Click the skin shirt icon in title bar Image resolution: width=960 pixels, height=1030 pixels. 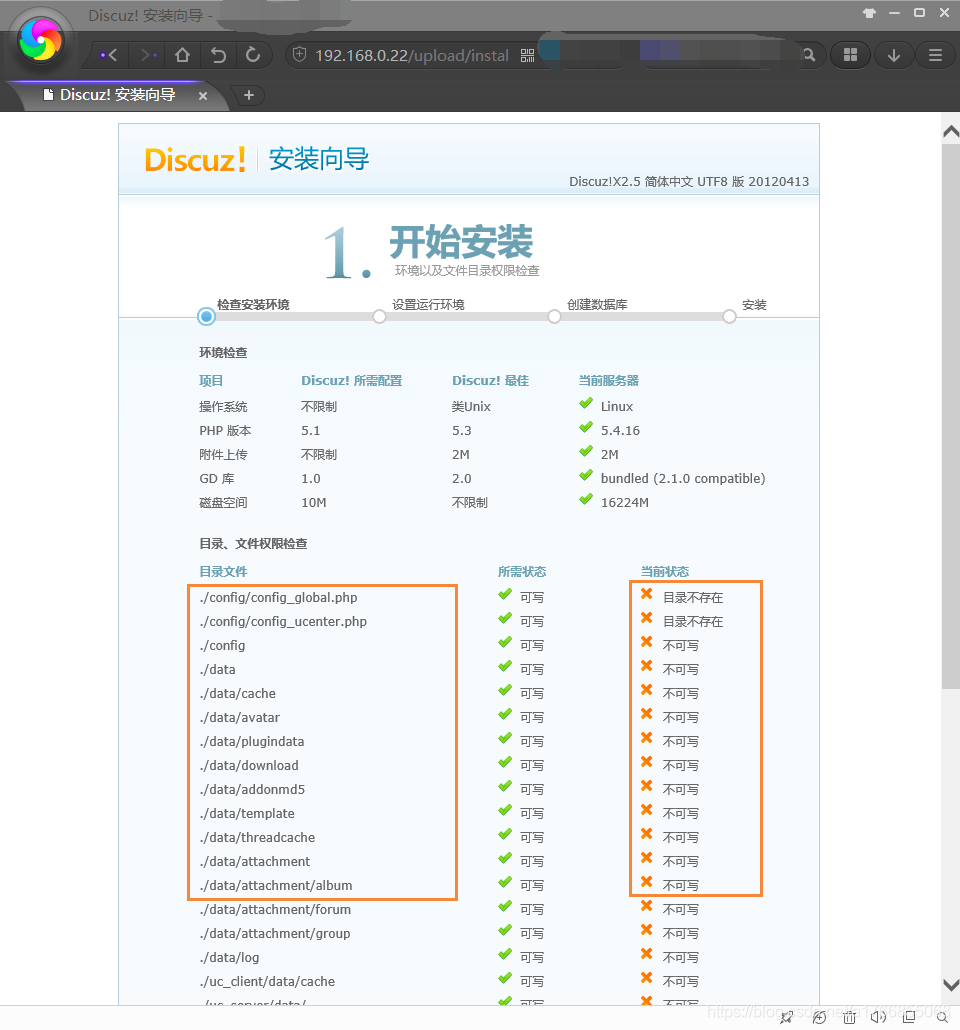[x=869, y=13]
